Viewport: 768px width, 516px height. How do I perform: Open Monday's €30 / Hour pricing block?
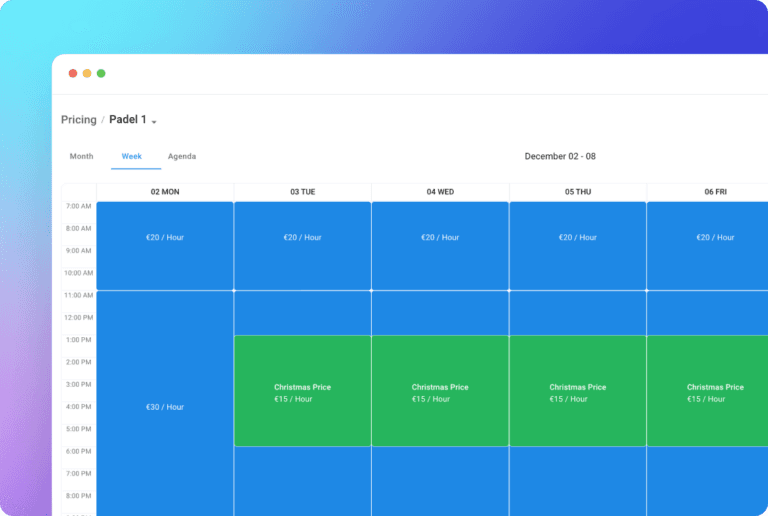coord(165,403)
